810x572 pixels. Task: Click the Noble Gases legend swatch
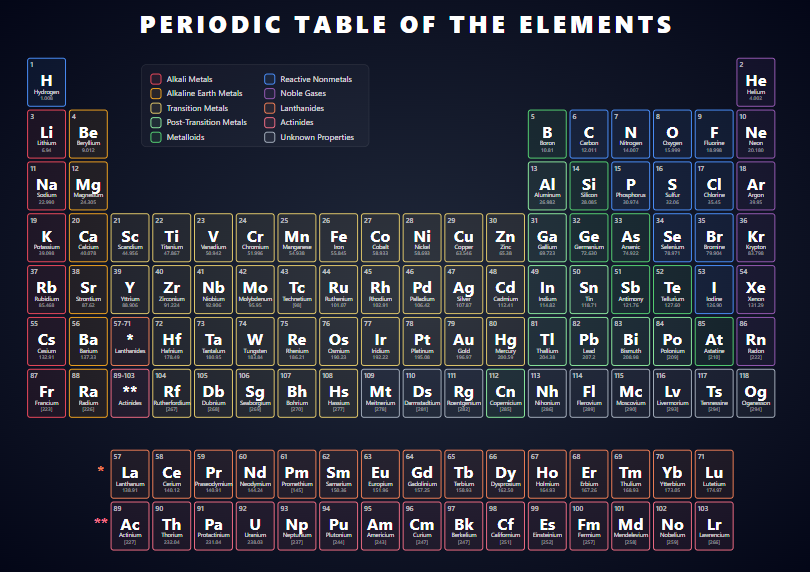tap(270, 94)
